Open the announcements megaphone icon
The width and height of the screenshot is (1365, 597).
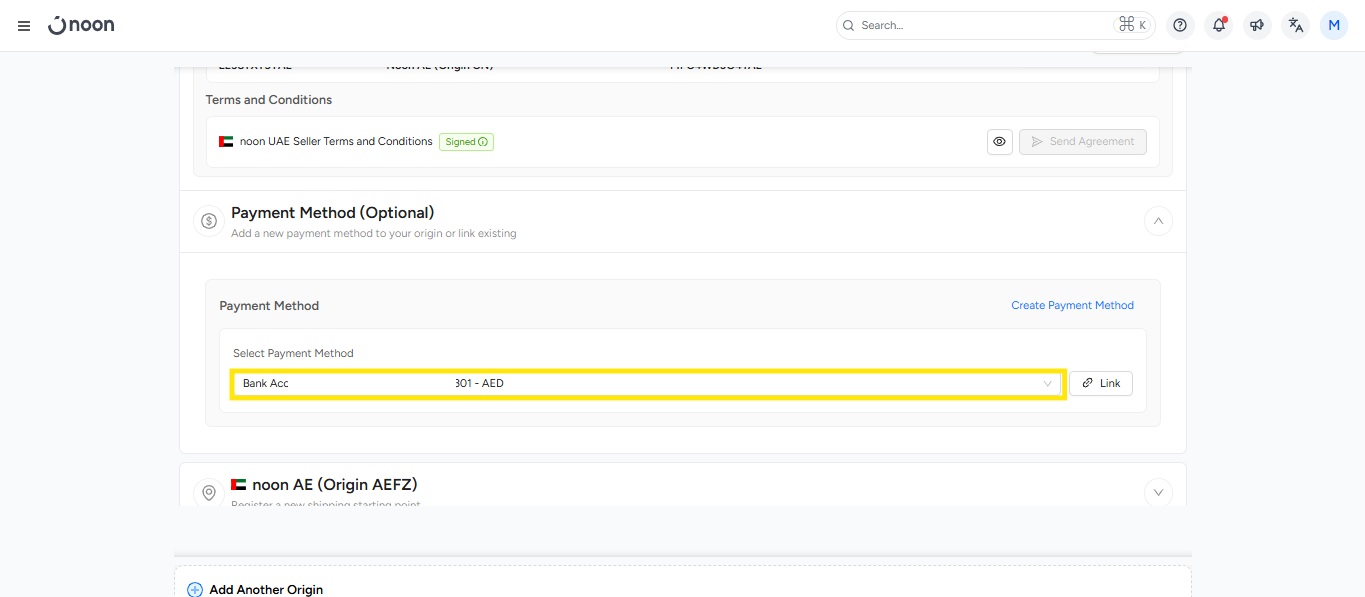[1257, 25]
